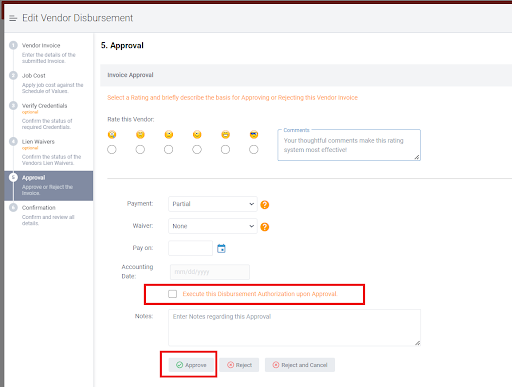Screen dimensions: 512x387
Task: Go to Confirmation step
Action: point(48,215)
